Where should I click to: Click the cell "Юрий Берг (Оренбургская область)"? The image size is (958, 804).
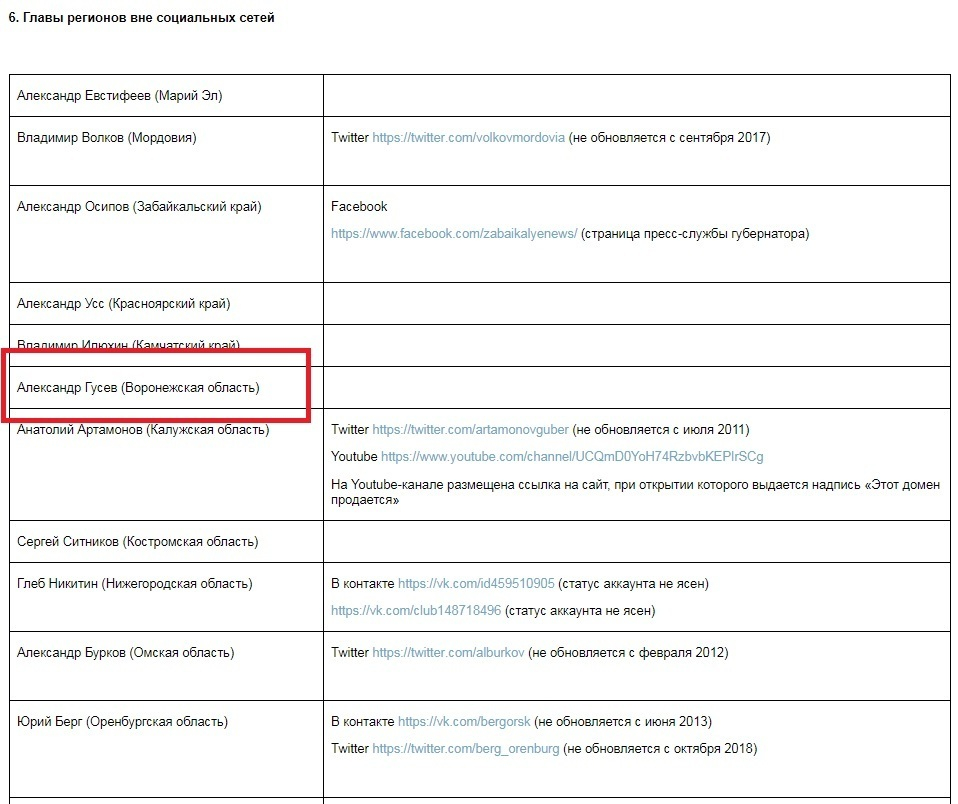pyautogui.click(x=166, y=749)
